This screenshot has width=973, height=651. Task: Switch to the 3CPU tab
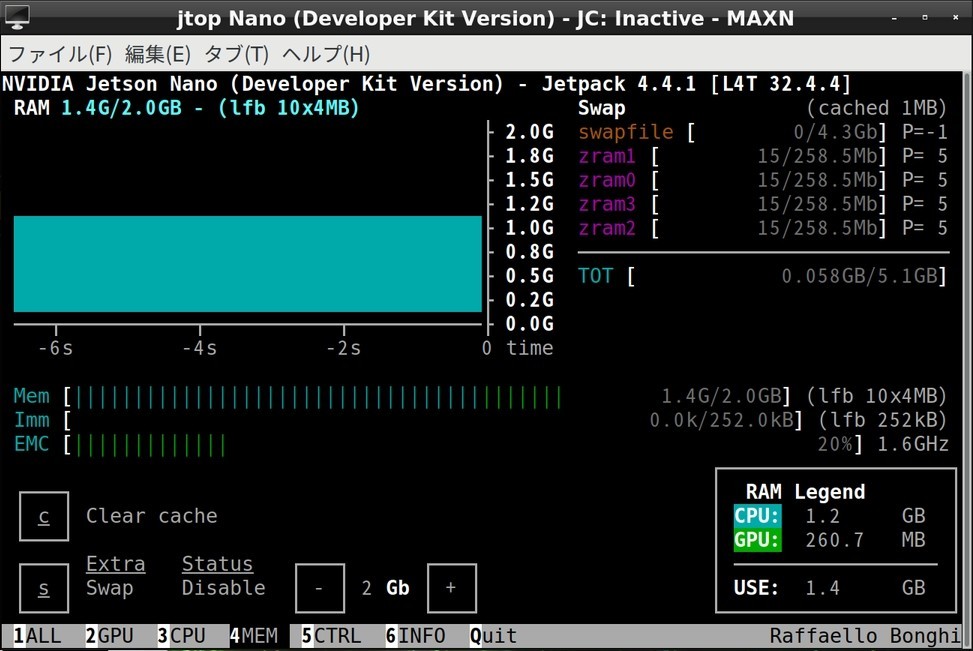point(181,635)
